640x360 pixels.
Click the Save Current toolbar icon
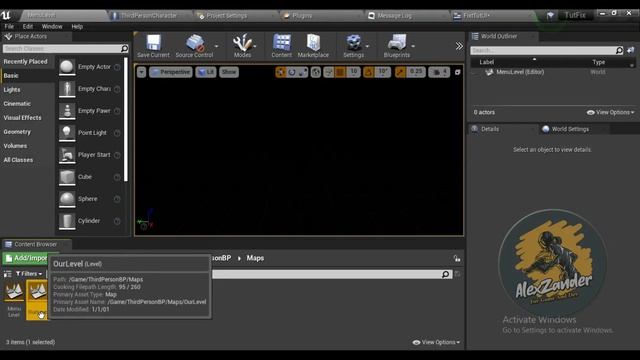coord(153,46)
